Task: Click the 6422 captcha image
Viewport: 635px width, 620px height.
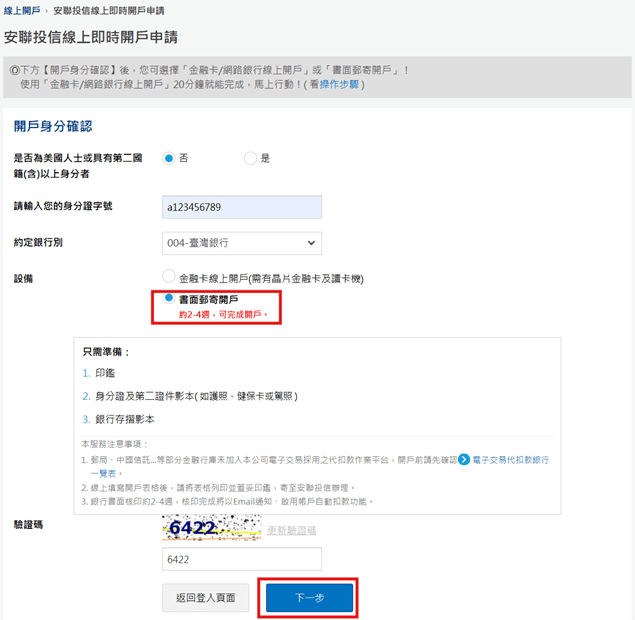Action: 211,527
